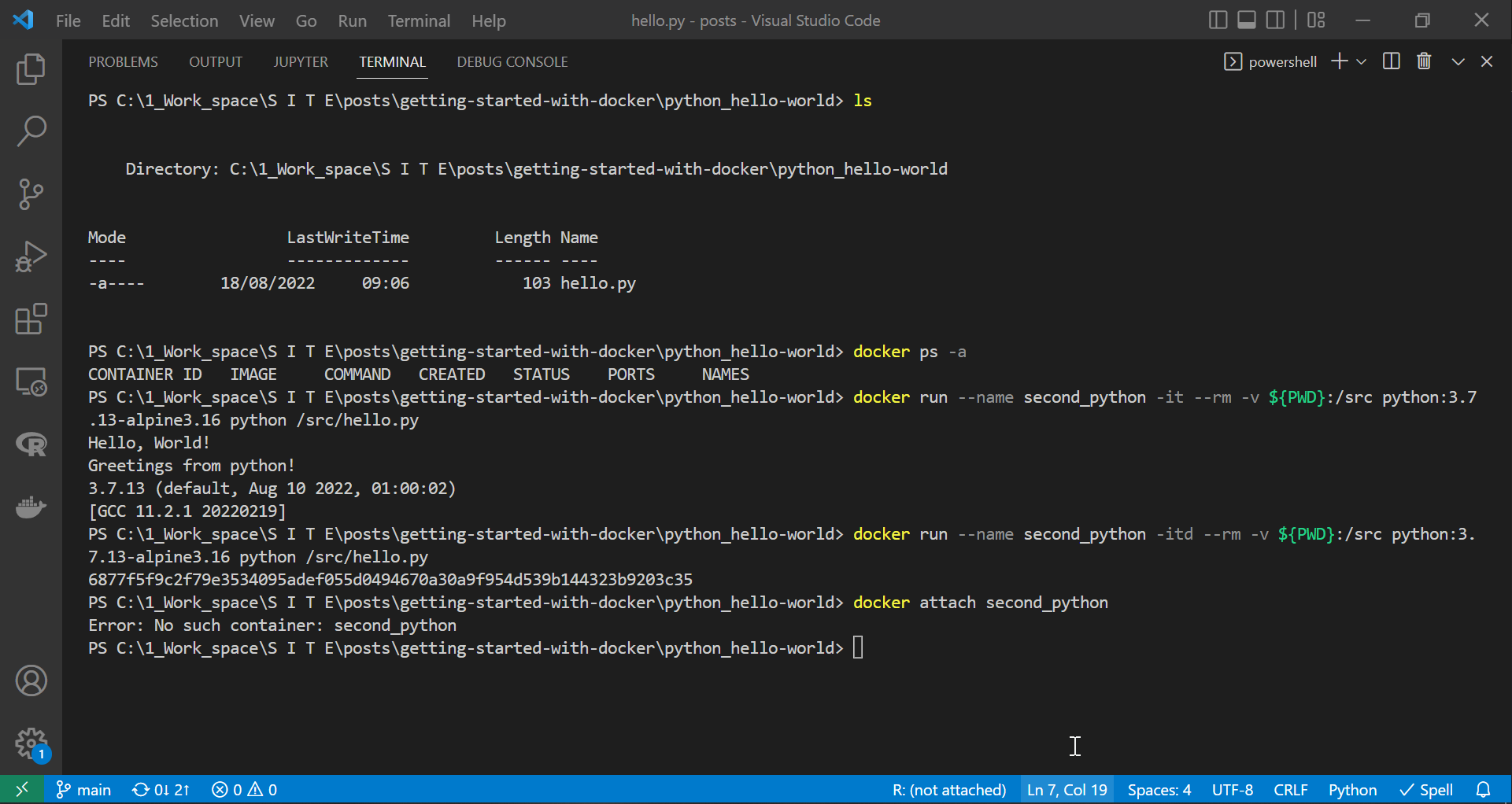Toggle Spell checking in status bar
1512x804 pixels.
(x=1425, y=789)
